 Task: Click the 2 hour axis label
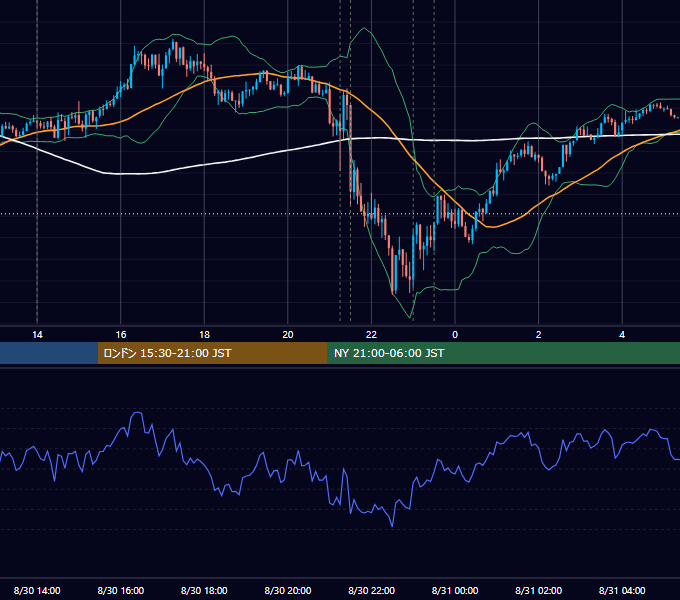tap(539, 335)
